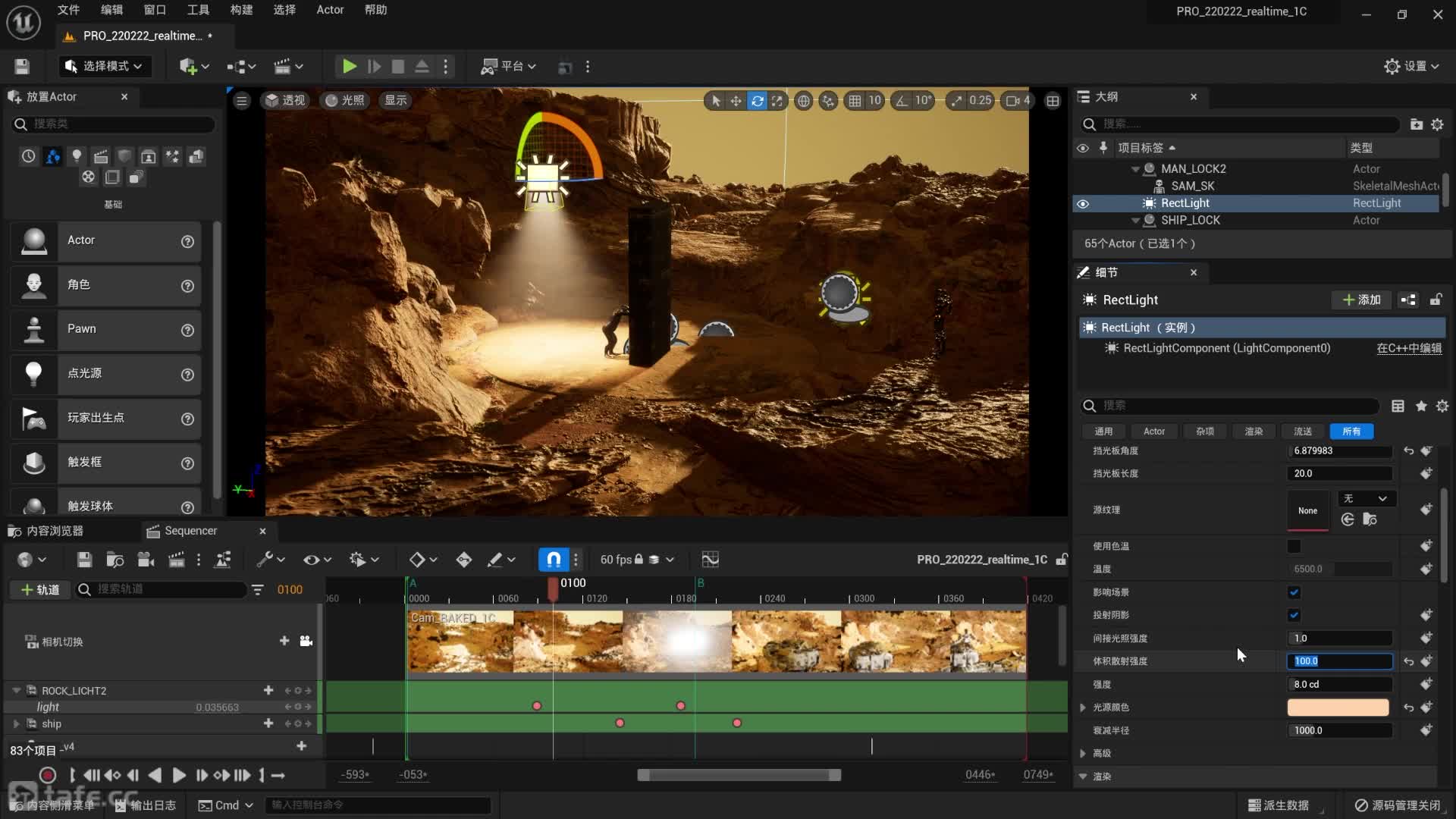
Task: Activate the viewport select arrow tool
Action: (x=715, y=101)
